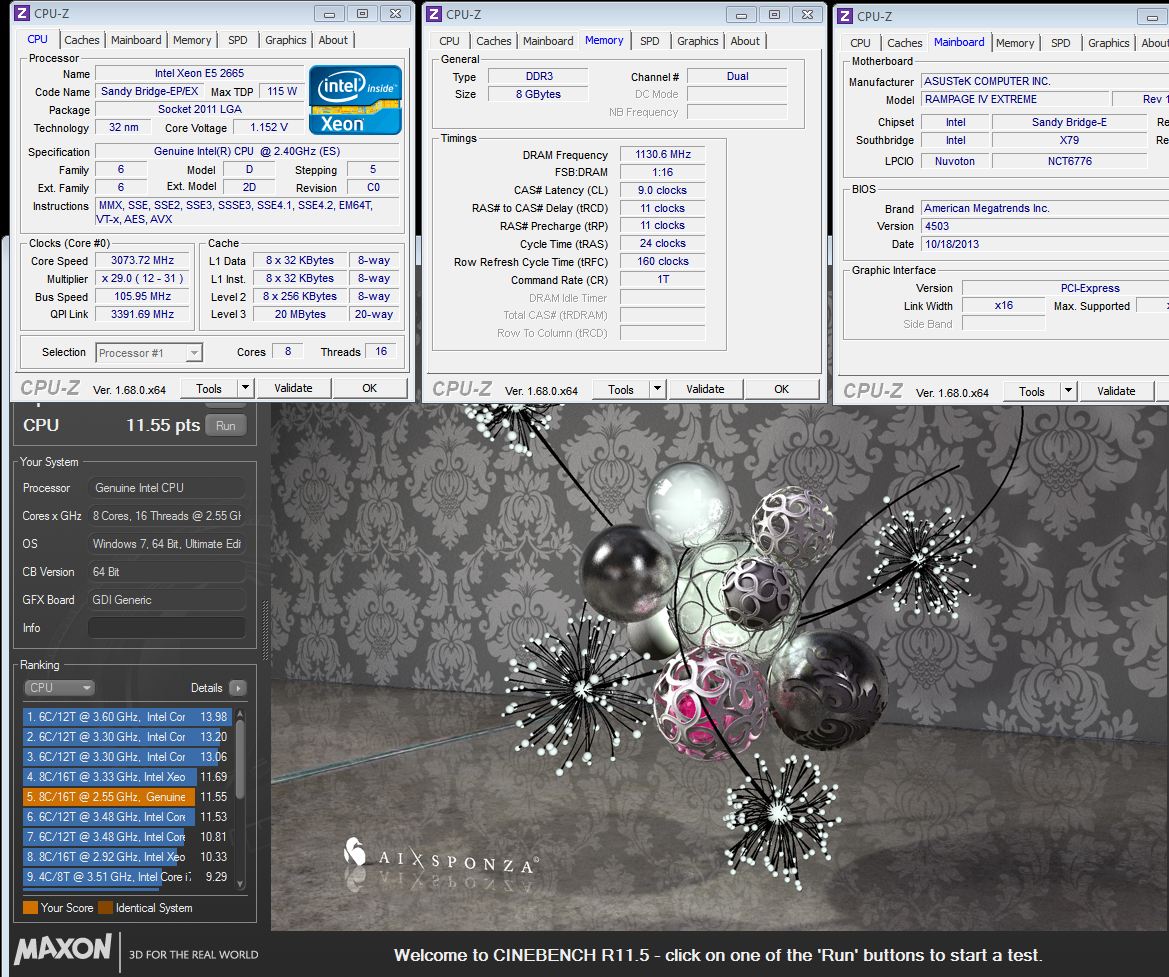Select ranking entry 4 8C/16T @ 3.33 GHz
The width and height of the screenshot is (1169, 977).
(127, 777)
